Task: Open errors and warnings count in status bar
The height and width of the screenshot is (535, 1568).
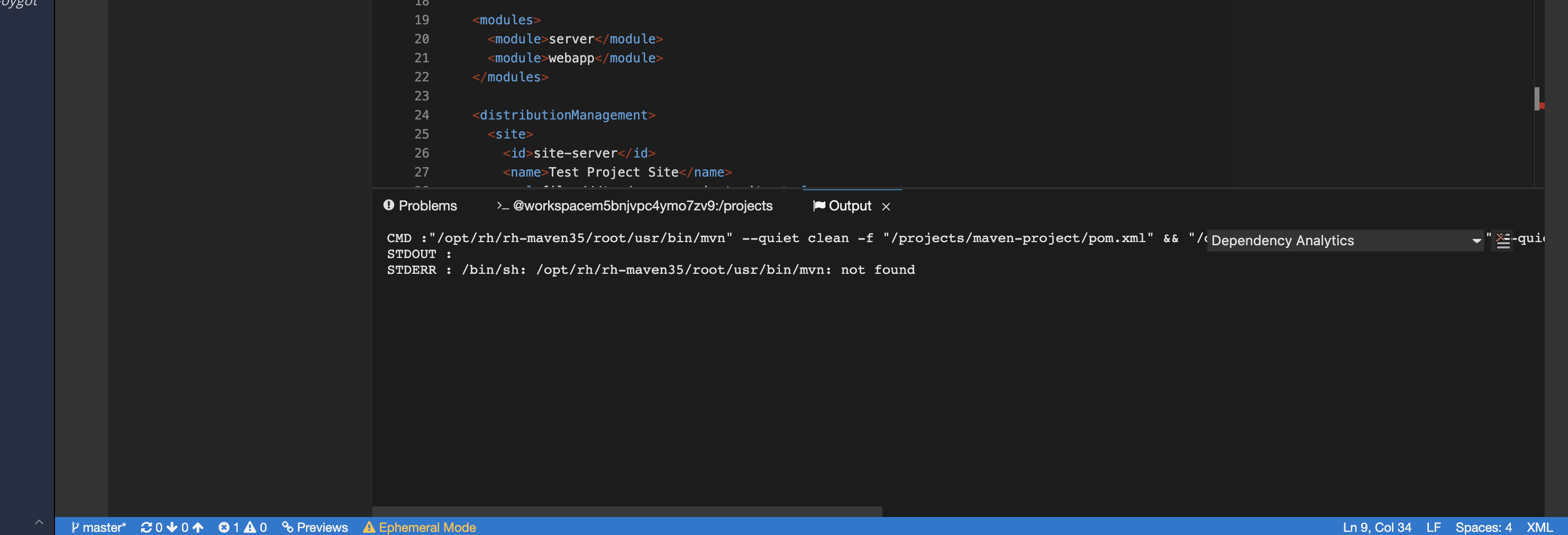Action: 242,527
